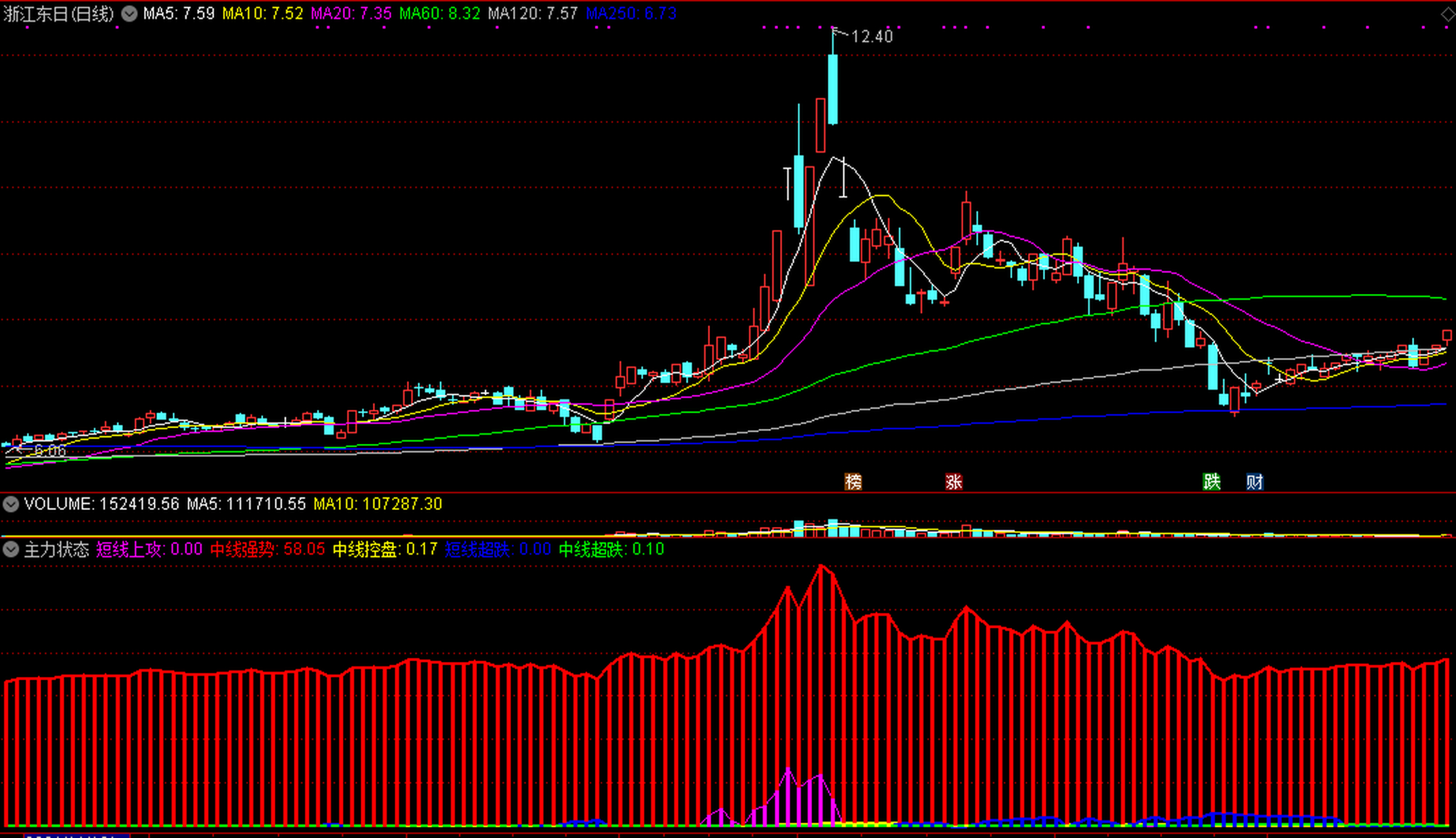Click the green 中线超跌 label
The image size is (1456, 838).
point(611,549)
